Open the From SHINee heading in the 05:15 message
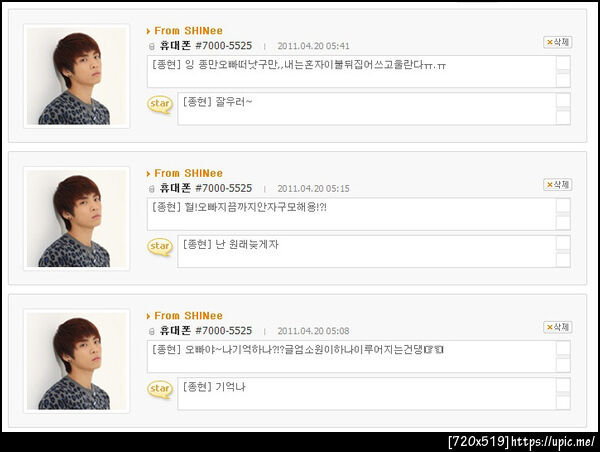The height and width of the screenshot is (452, 600). click(x=188, y=173)
